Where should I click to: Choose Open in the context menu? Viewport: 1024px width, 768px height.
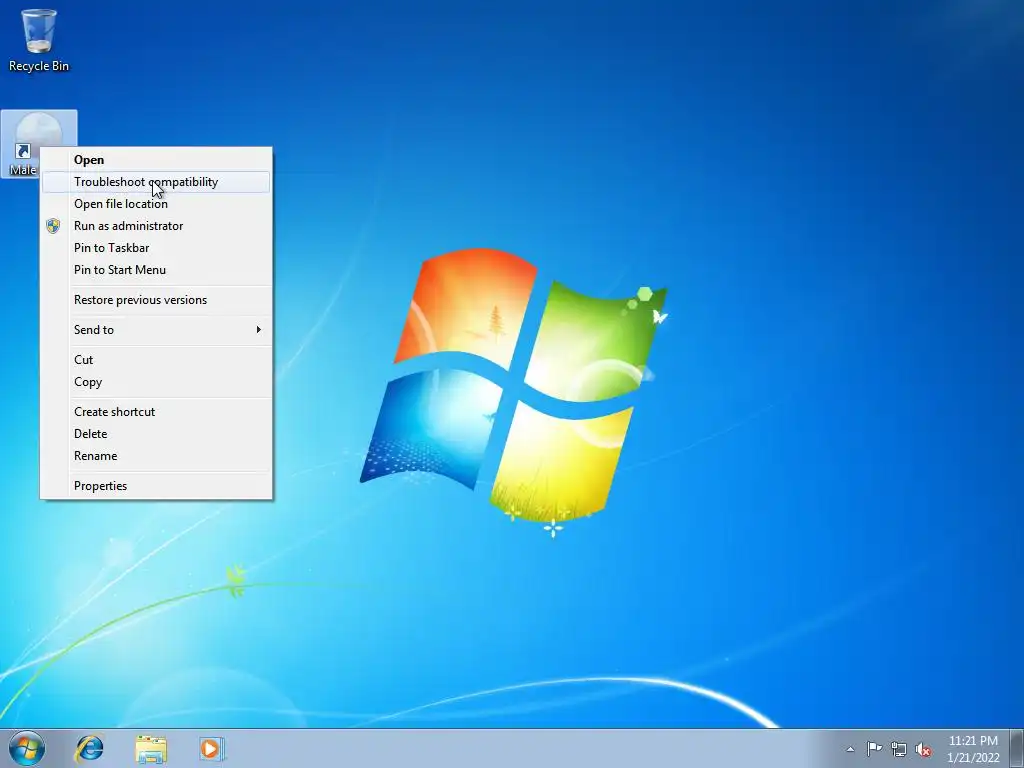coord(155,160)
